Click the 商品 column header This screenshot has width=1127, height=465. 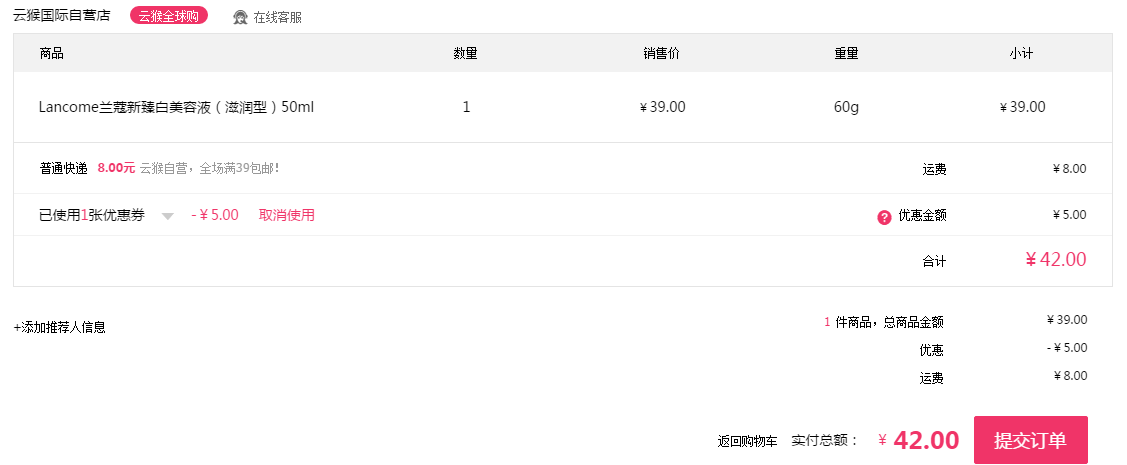click(x=52, y=53)
